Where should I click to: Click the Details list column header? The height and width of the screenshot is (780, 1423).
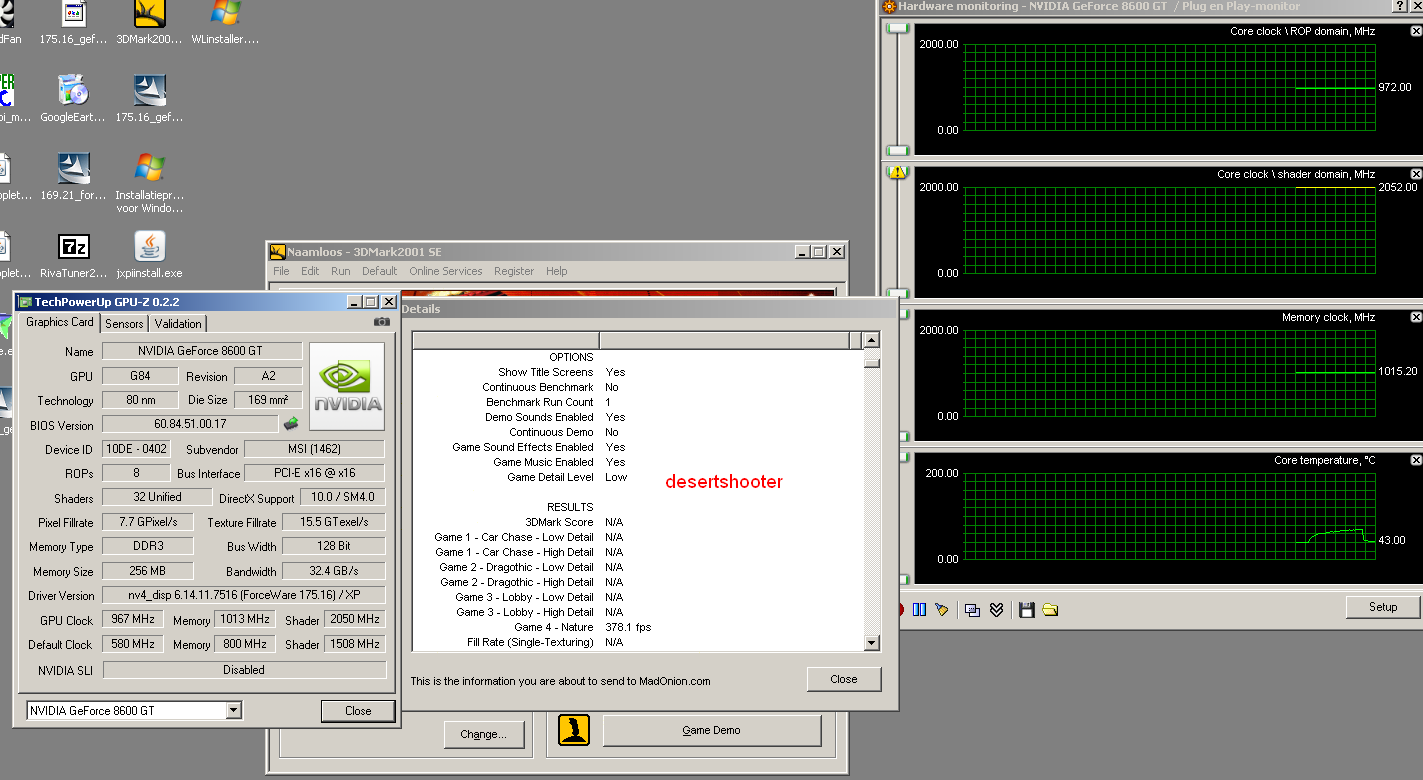(636, 340)
